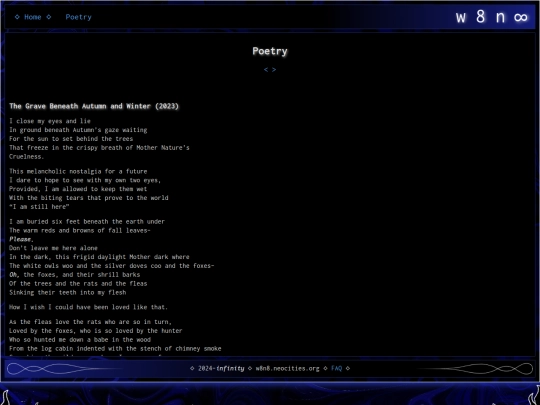Click the quote "I am still here"

(39, 207)
